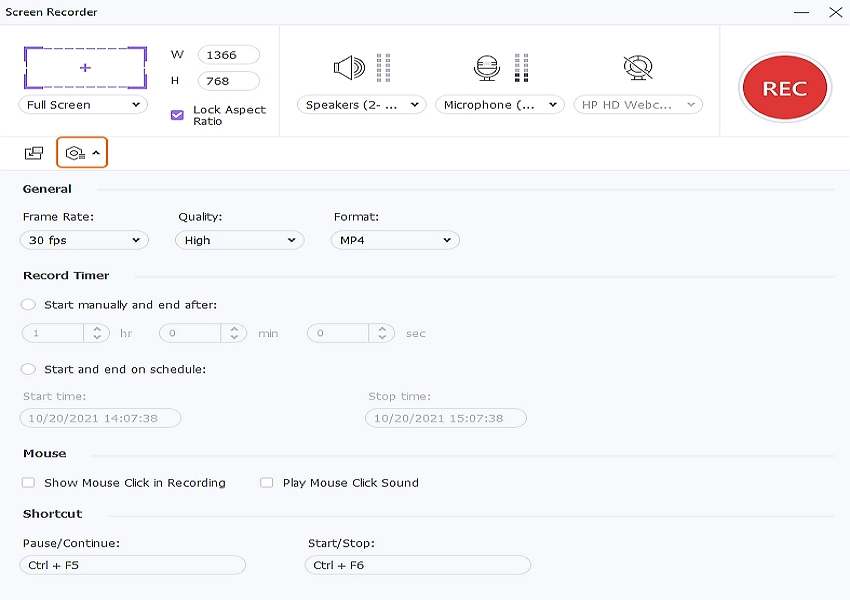Click the Mouse section heading
Screen dimensions: 850x600
[x=44, y=453]
